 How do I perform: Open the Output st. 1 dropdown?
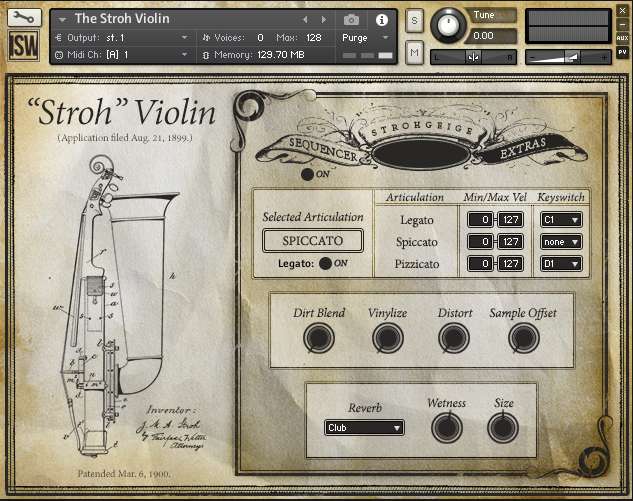(x=122, y=38)
